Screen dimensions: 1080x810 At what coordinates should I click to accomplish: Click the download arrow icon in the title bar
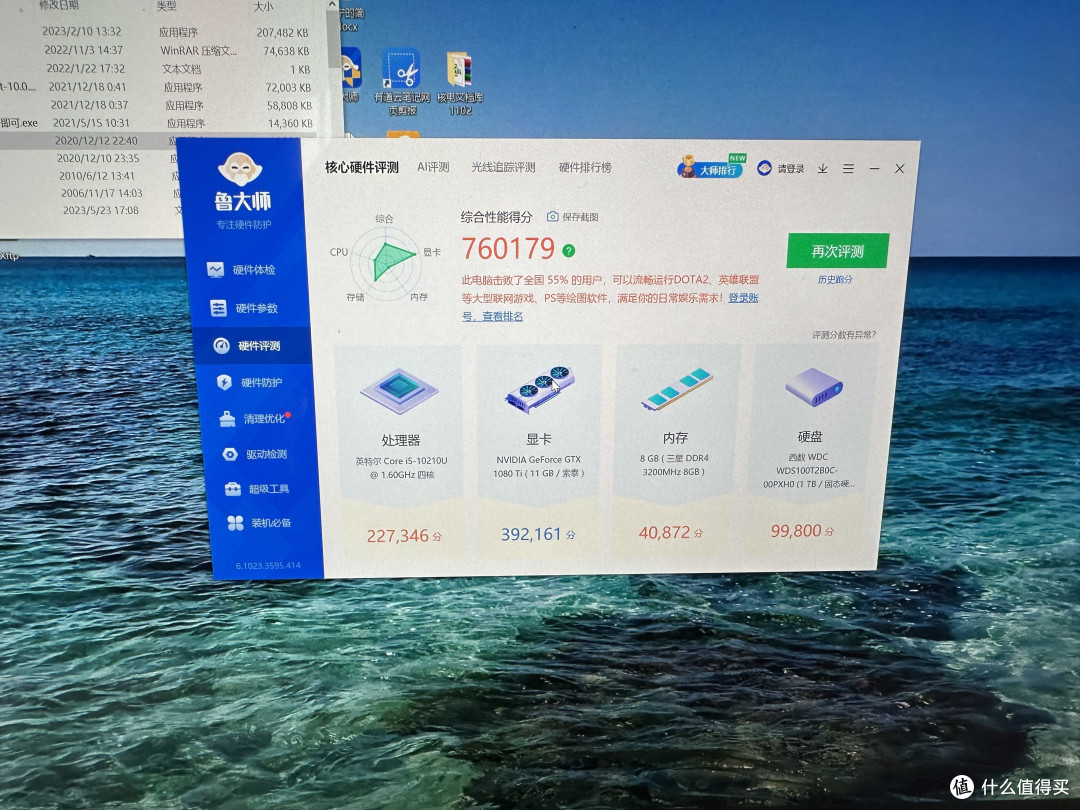point(822,168)
